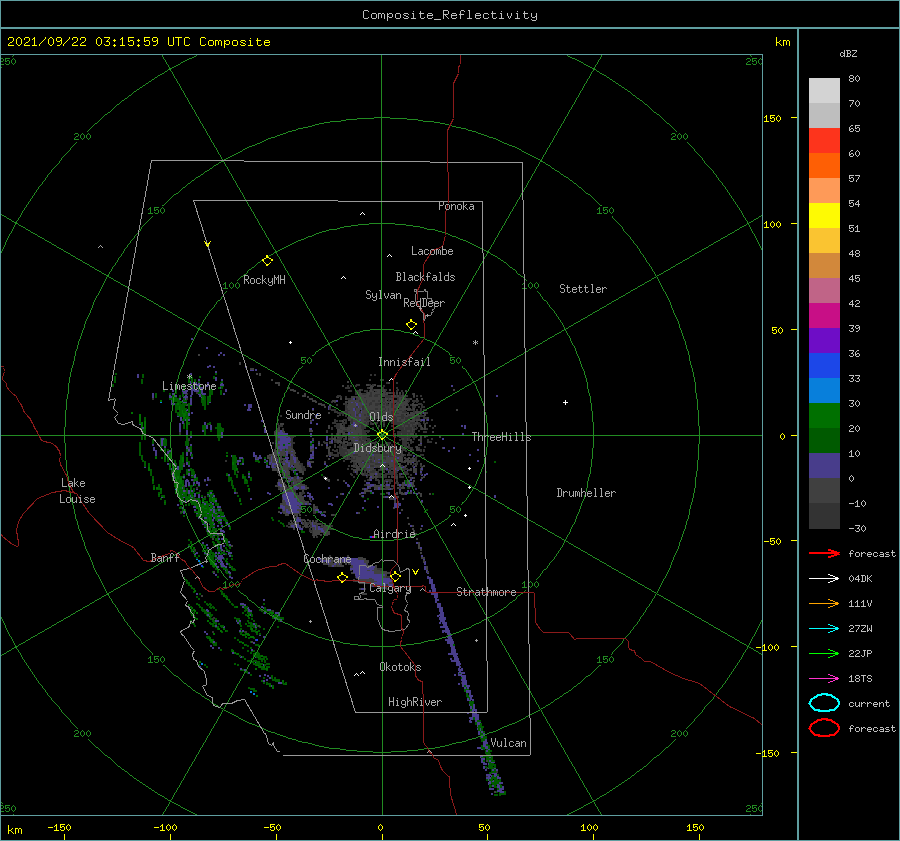Select the 'Lacombe' map label
900x841 pixels.
tap(432, 251)
